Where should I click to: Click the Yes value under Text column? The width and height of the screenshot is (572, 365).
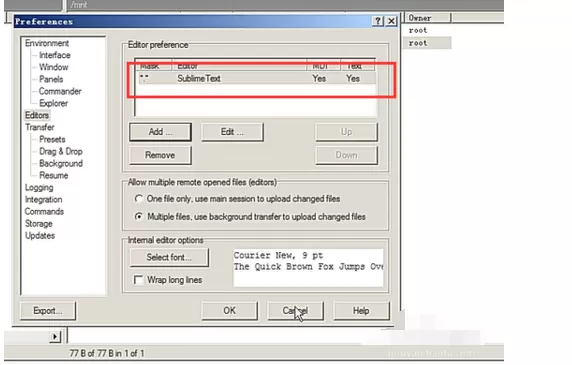pos(353,78)
